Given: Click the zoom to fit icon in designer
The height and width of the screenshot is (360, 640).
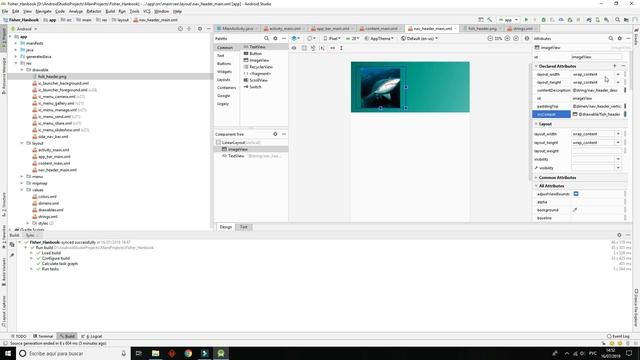Looking at the screenshot, I should coord(516,38).
